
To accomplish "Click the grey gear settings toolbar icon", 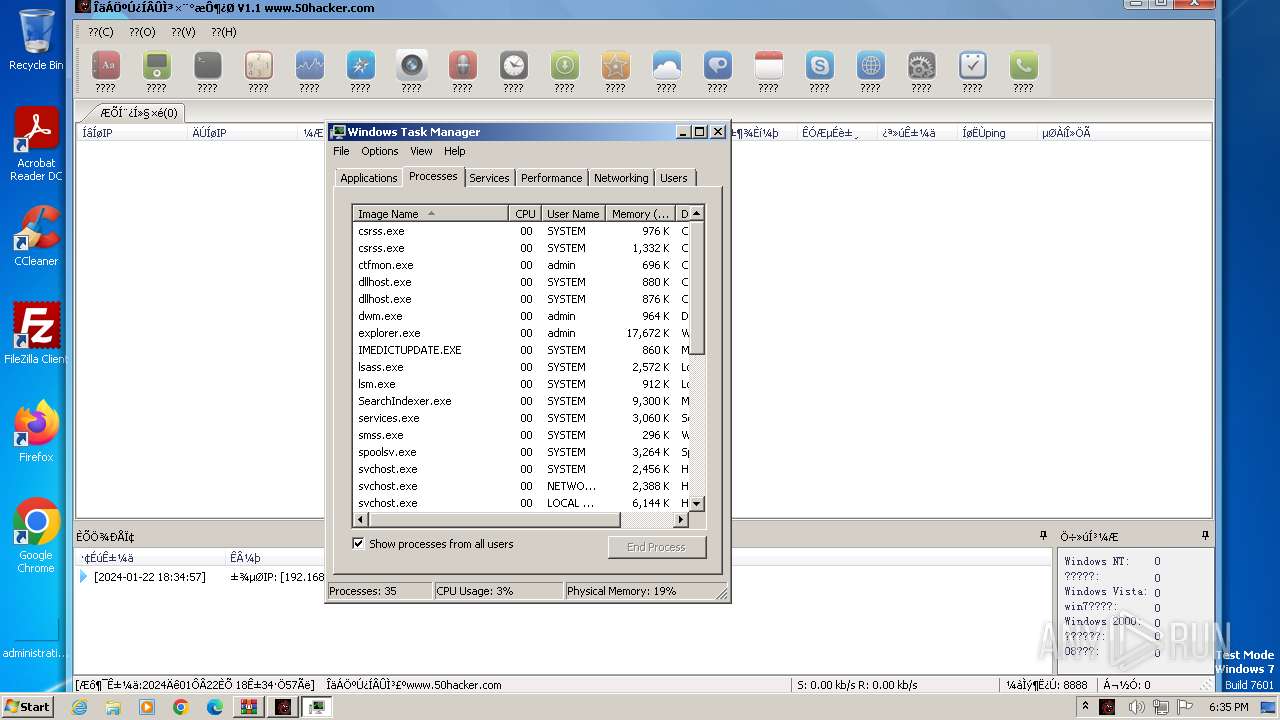I will (922, 66).
